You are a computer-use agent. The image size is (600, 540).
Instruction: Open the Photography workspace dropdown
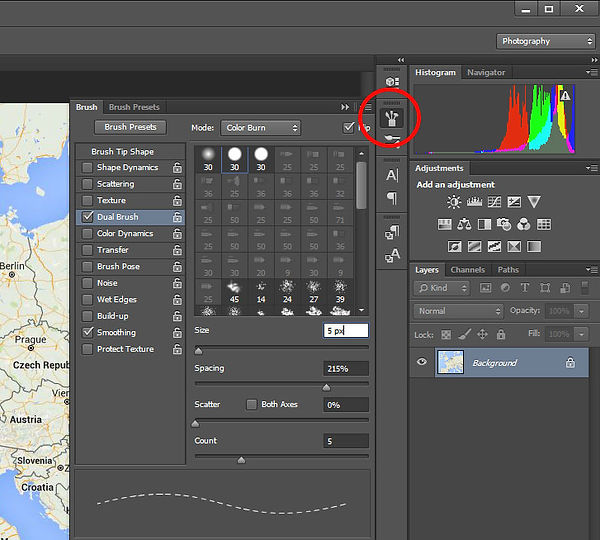[546, 41]
